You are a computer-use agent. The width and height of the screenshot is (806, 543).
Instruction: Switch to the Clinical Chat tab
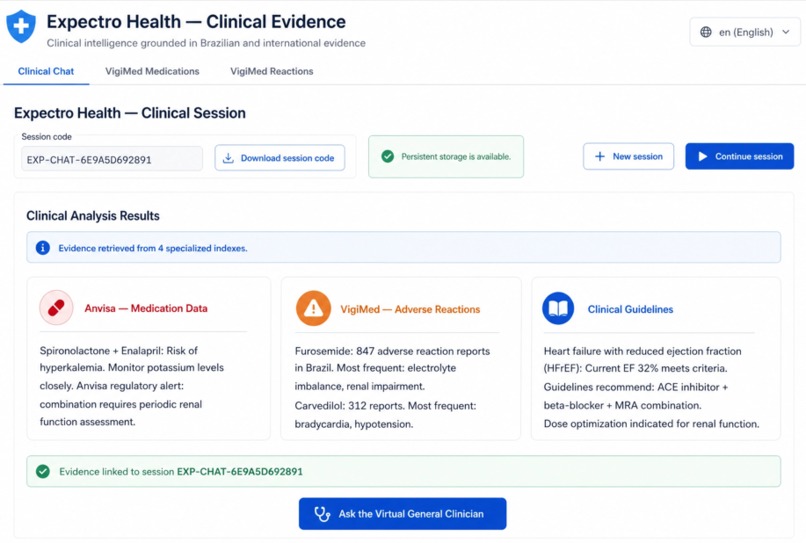46,71
